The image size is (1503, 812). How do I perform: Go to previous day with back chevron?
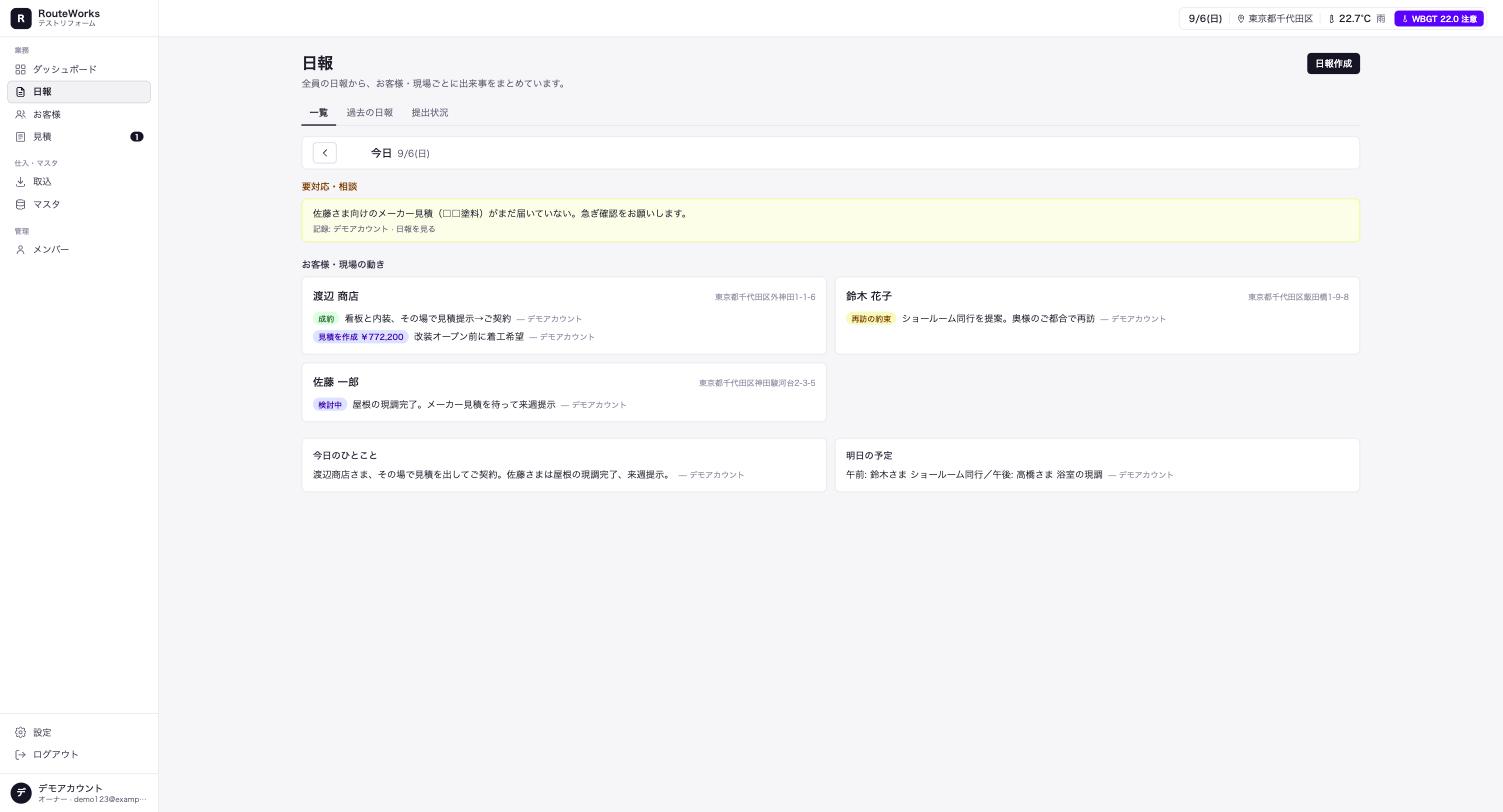[x=325, y=153]
